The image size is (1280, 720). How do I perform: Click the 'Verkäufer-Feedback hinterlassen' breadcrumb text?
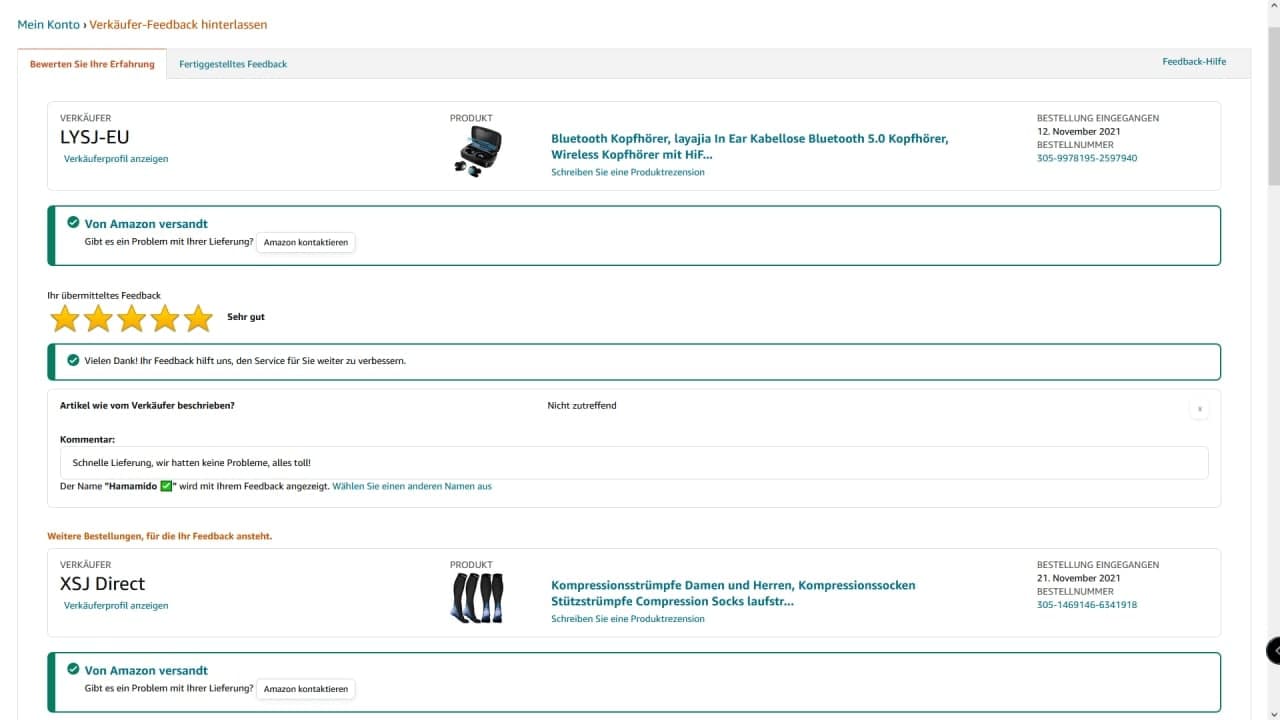coord(178,24)
